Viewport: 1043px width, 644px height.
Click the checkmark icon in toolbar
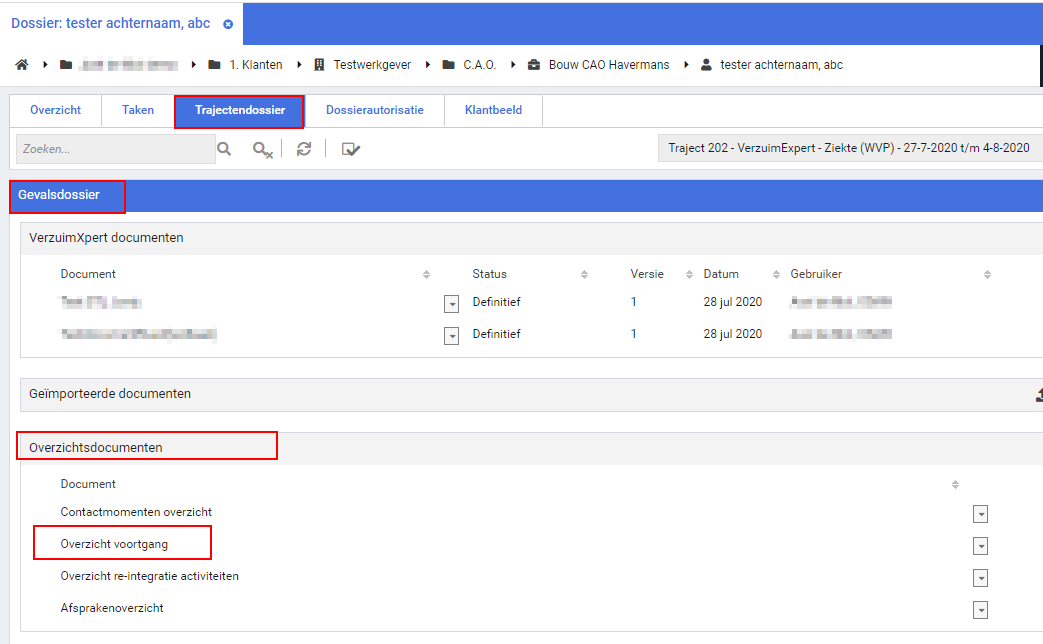coord(350,149)
